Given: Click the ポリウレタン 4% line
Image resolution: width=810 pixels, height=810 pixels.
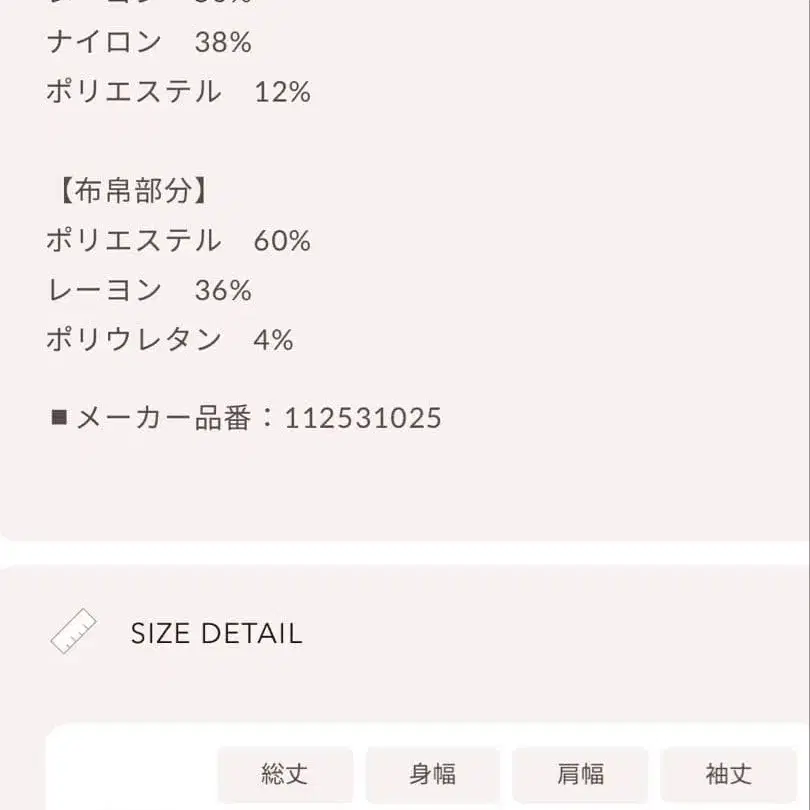Looking at the screenshot, I should (x=167, y=340).
